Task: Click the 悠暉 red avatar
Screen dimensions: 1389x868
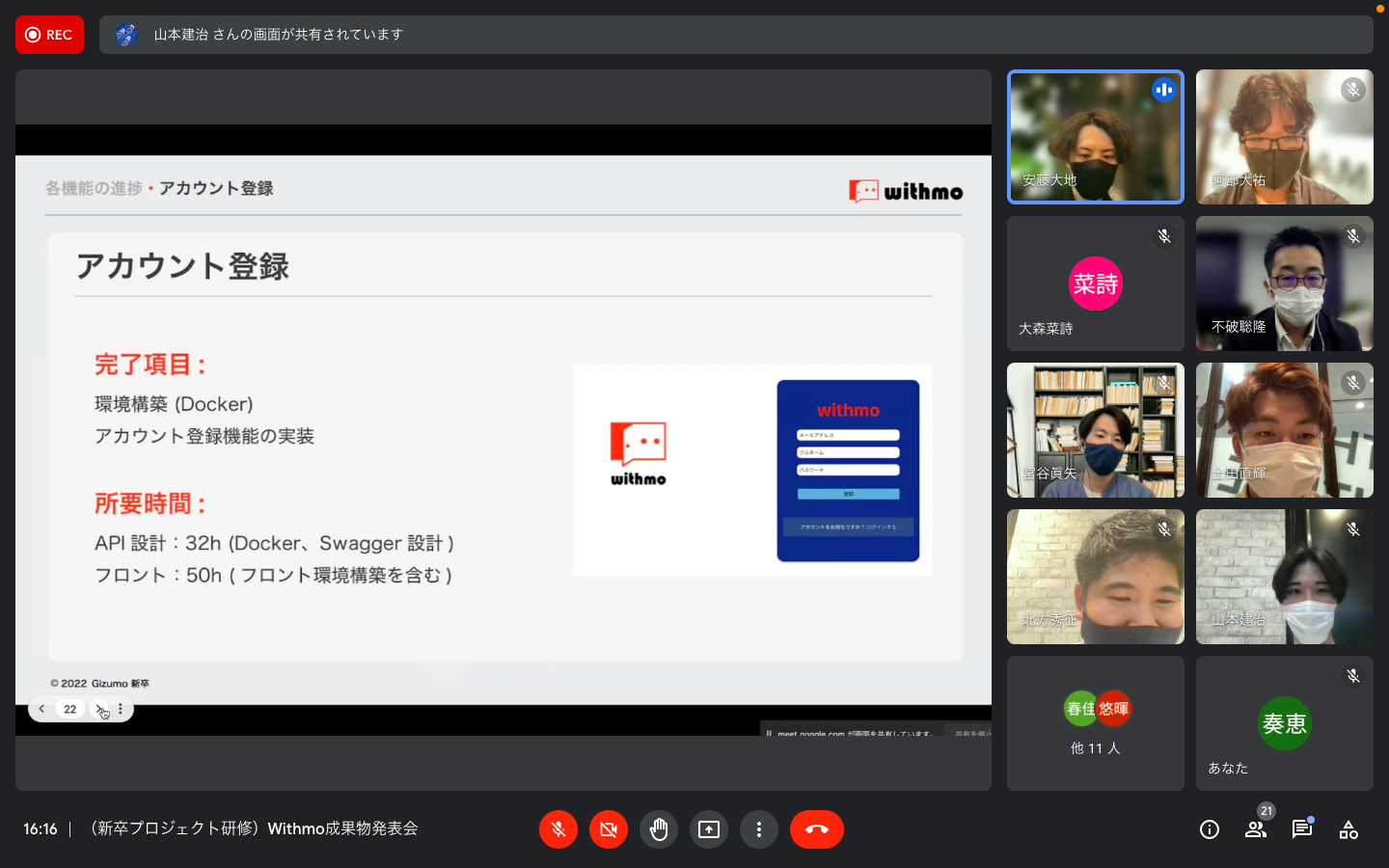Action: [1113, 709]
